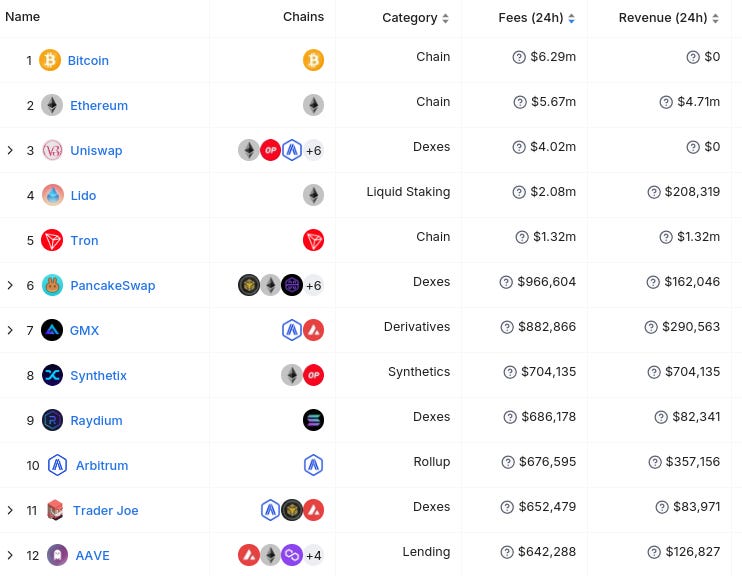This screenshot has width=742, height=576.
Task: Click Tron chain icon in Chains column
Action: pos(313,240)
